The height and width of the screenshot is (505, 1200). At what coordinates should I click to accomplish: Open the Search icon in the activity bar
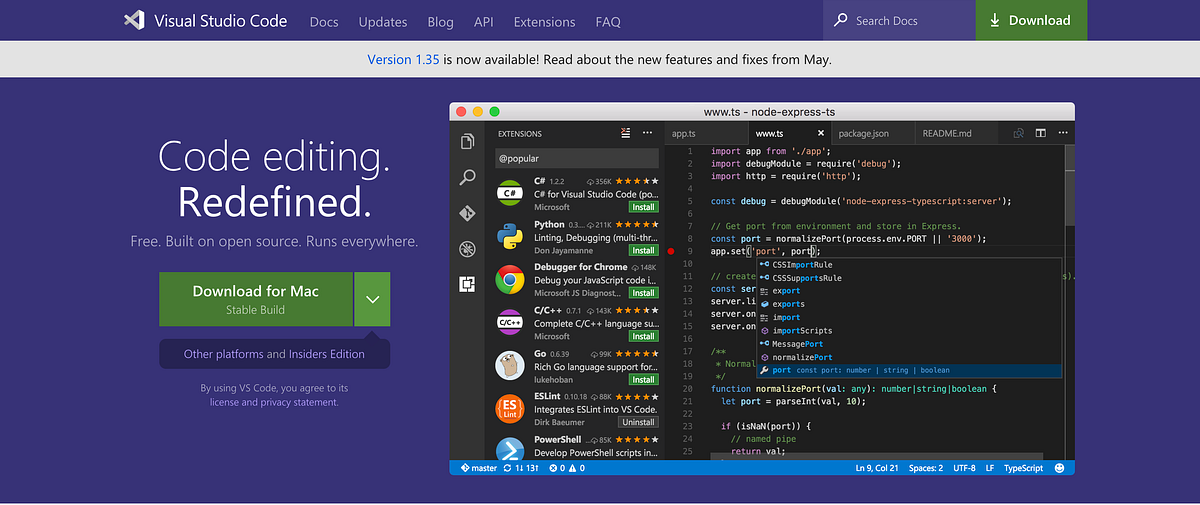click(467, 177)
